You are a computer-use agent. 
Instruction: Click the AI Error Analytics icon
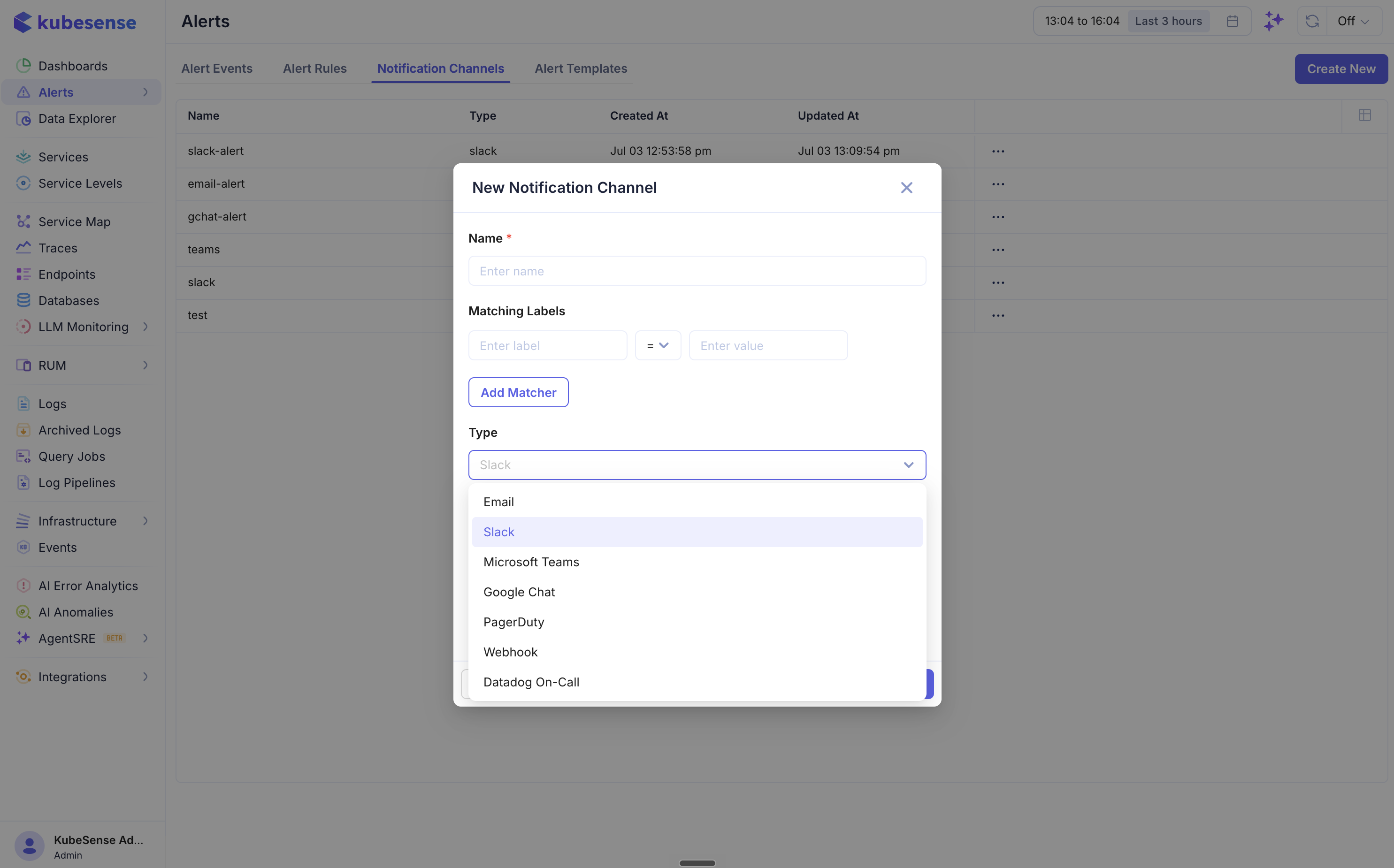point(23,586)
